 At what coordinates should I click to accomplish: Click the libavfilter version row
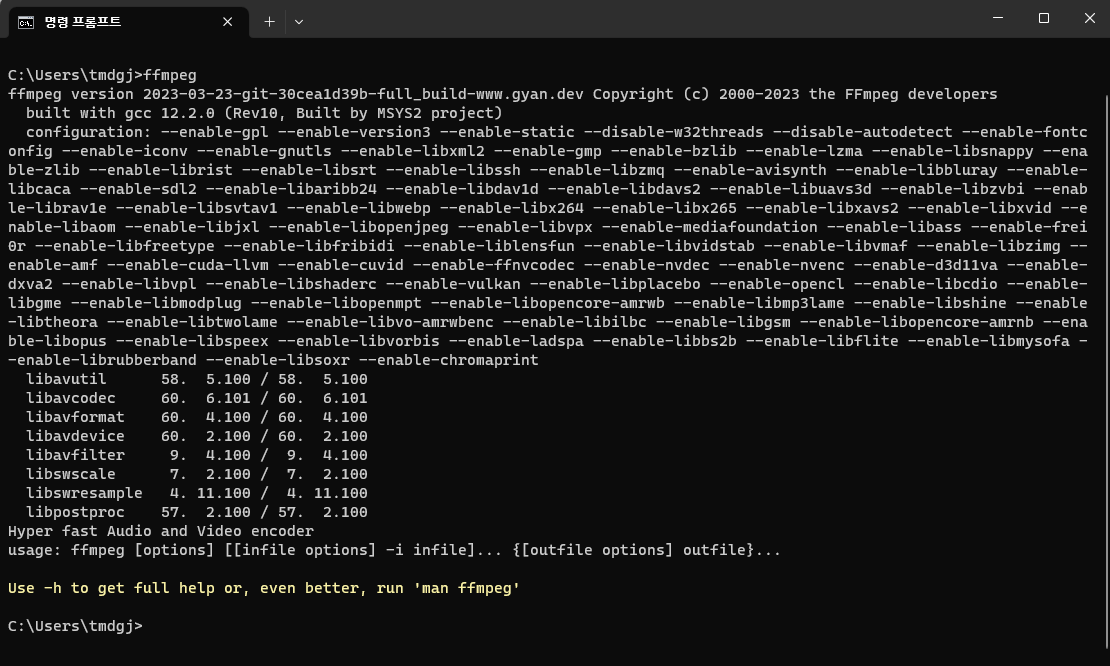tap(197, 455)
